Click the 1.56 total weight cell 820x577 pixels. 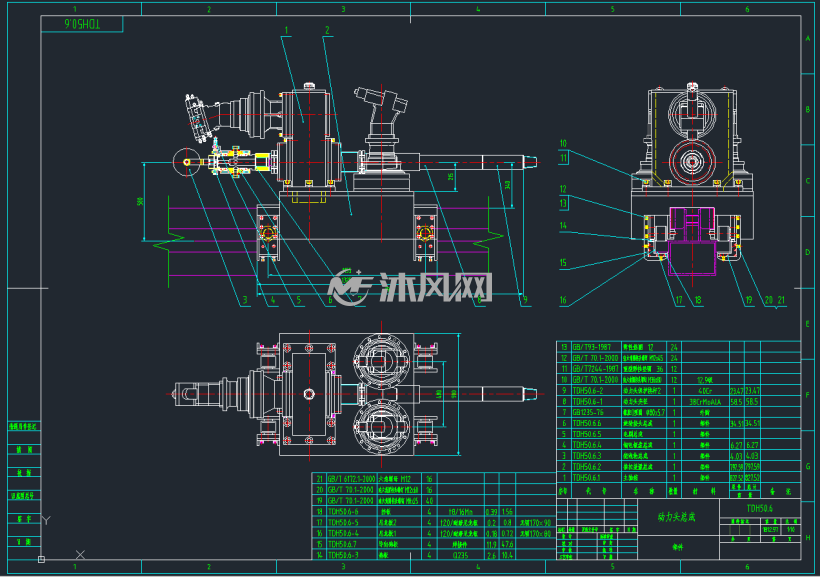507,512
